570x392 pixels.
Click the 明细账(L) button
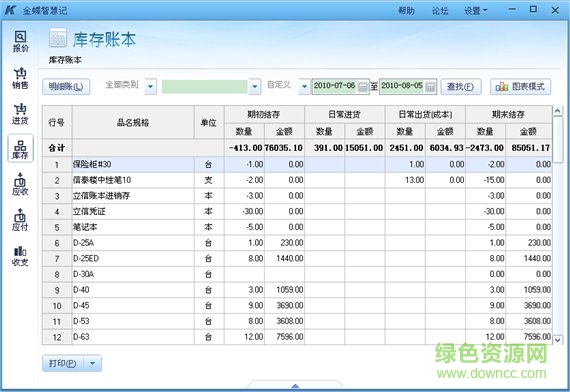pos(66,87)
